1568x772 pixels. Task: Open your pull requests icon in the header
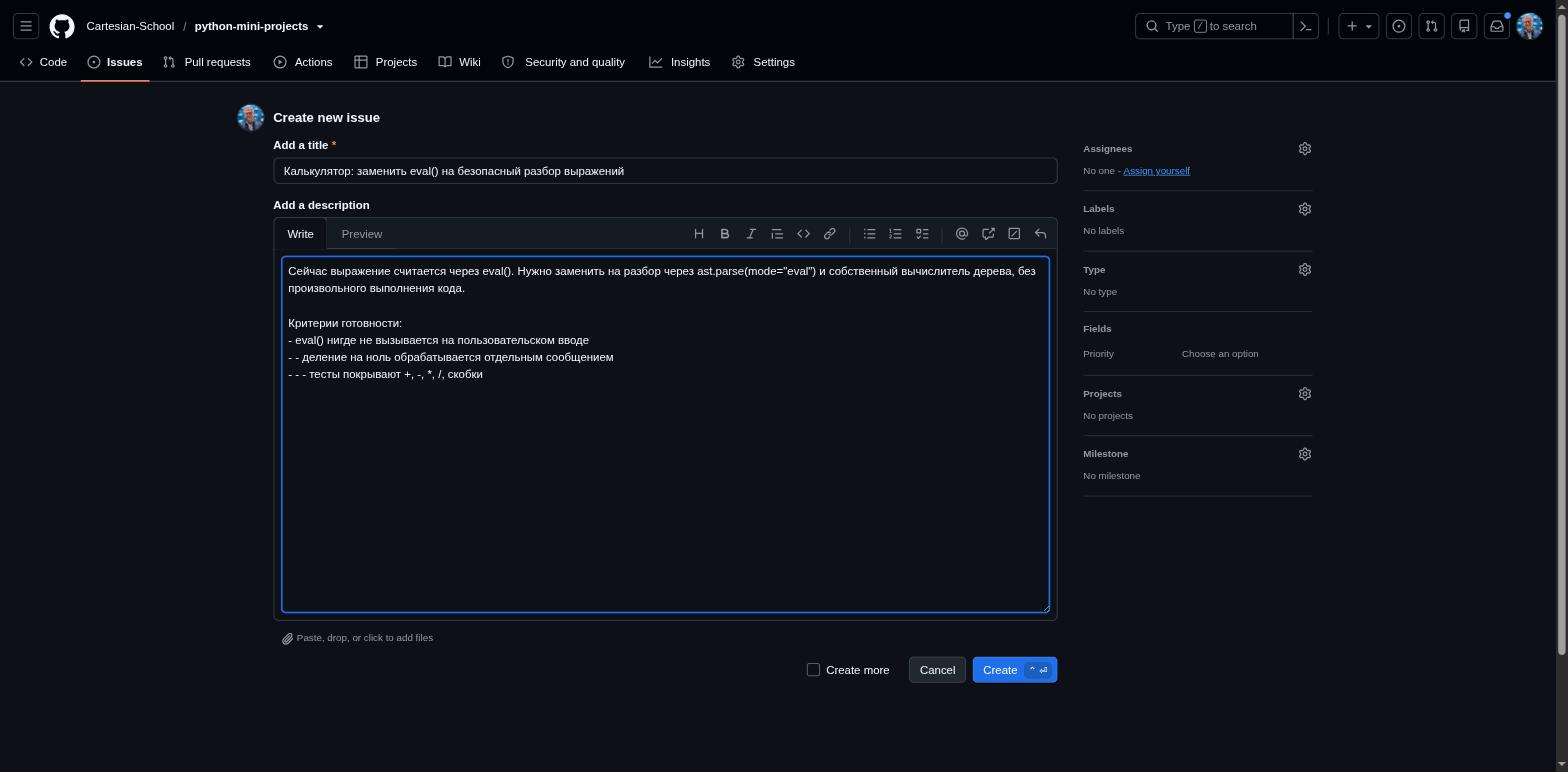point(1431,26)
